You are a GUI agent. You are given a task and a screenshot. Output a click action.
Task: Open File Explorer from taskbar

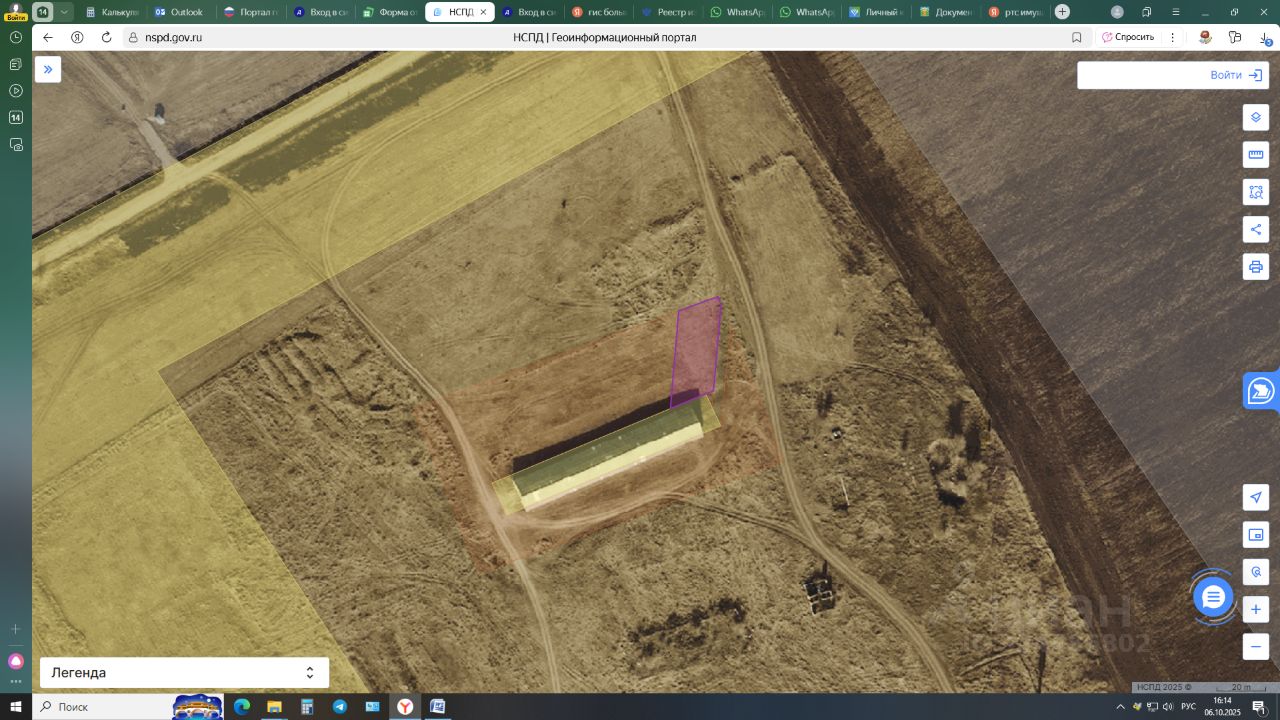tap(274, 707)
